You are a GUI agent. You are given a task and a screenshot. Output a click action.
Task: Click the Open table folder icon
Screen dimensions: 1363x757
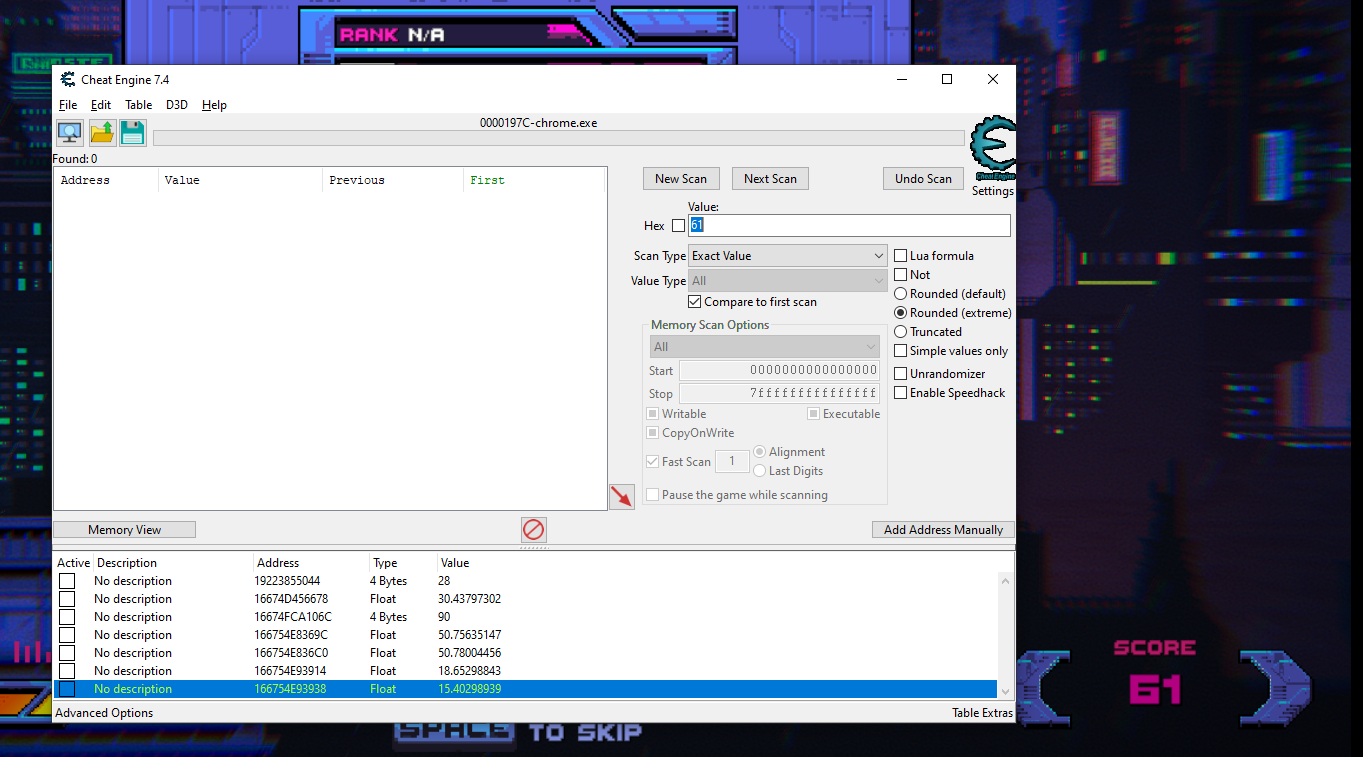102,132
